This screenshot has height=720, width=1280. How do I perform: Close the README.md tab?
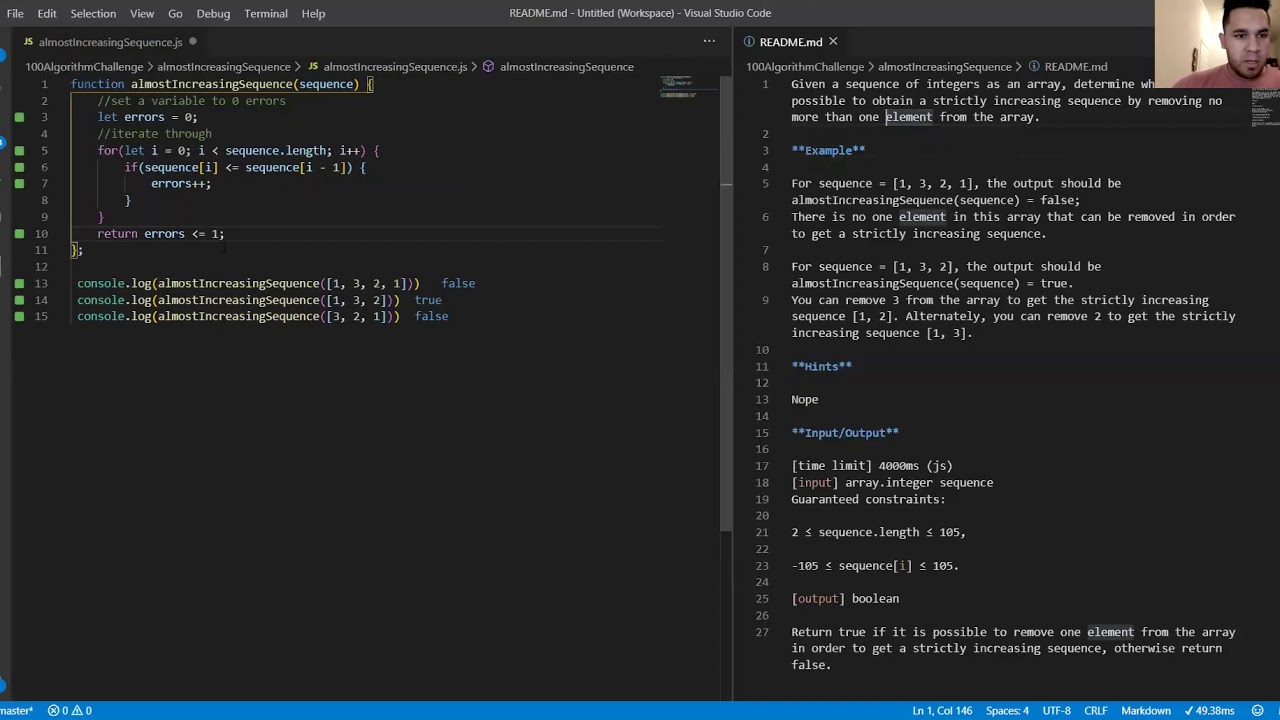pos(832,42)
